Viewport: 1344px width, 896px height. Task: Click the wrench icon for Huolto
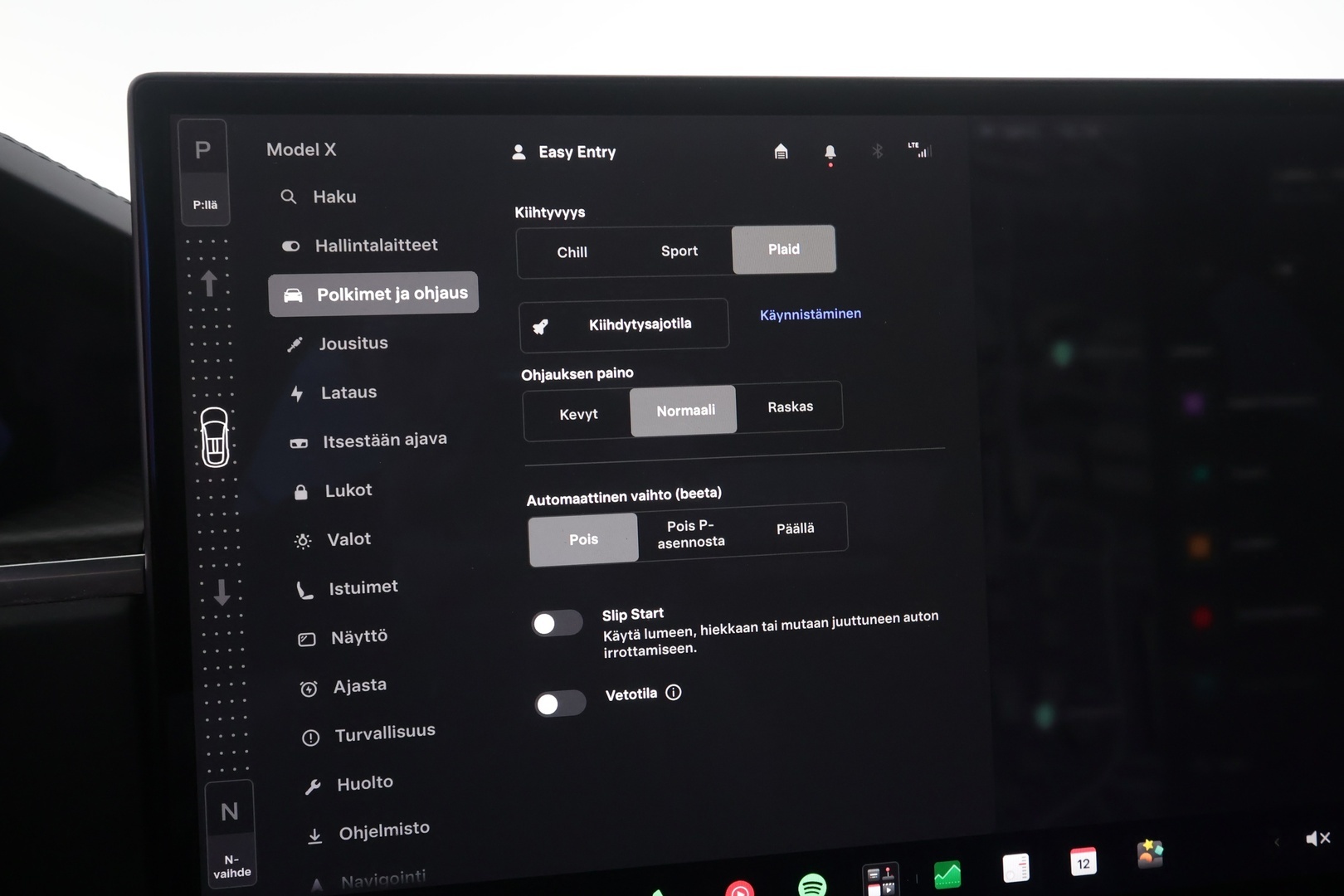(313, 786)
